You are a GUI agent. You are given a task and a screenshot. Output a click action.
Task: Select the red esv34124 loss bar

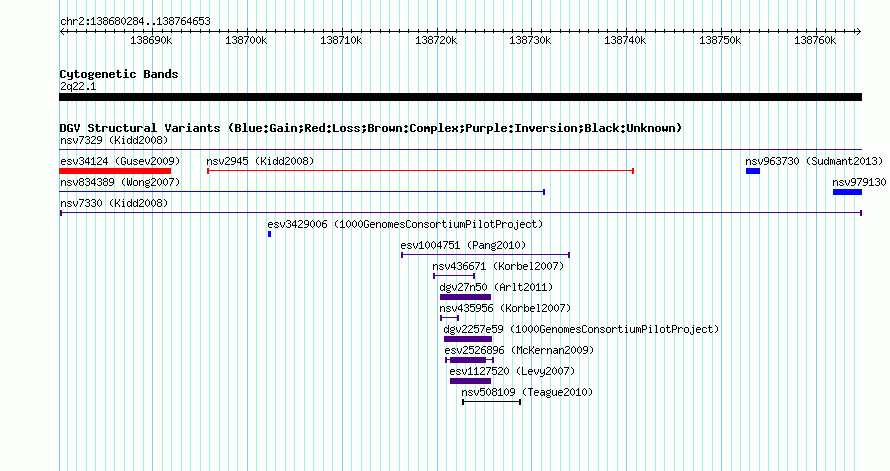[115, 171]
